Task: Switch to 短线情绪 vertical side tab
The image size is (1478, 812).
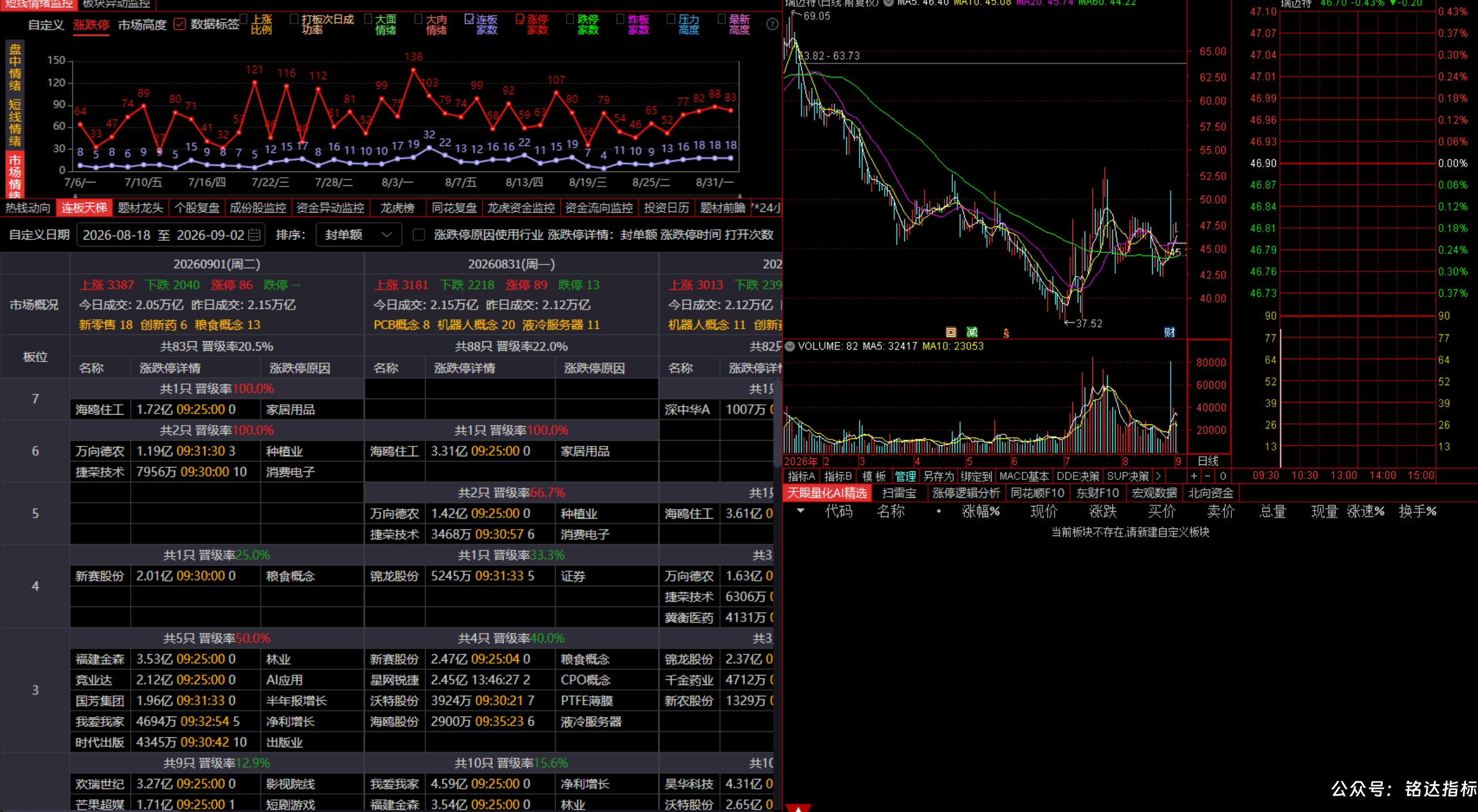Action: (x=15, y=122)
